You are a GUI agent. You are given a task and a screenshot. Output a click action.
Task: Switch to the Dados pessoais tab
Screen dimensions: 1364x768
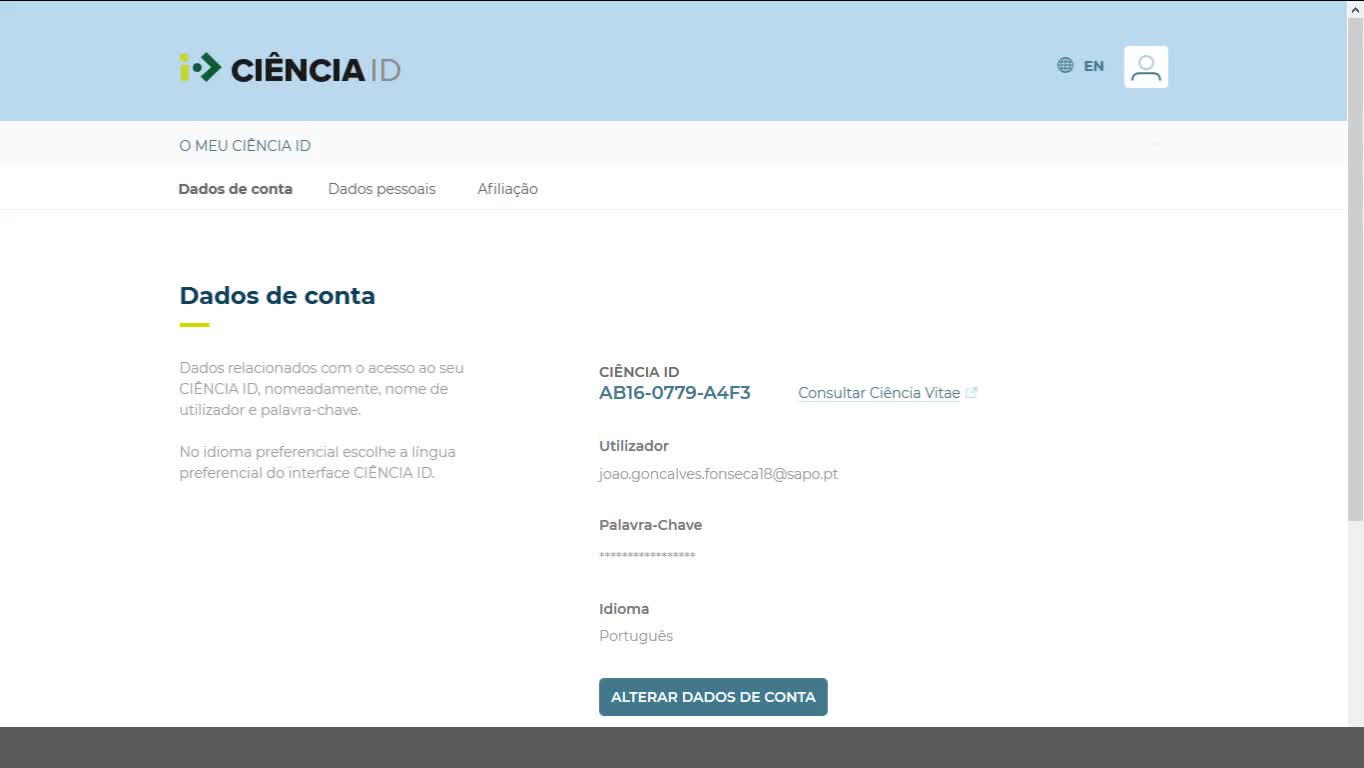point(382,189)
